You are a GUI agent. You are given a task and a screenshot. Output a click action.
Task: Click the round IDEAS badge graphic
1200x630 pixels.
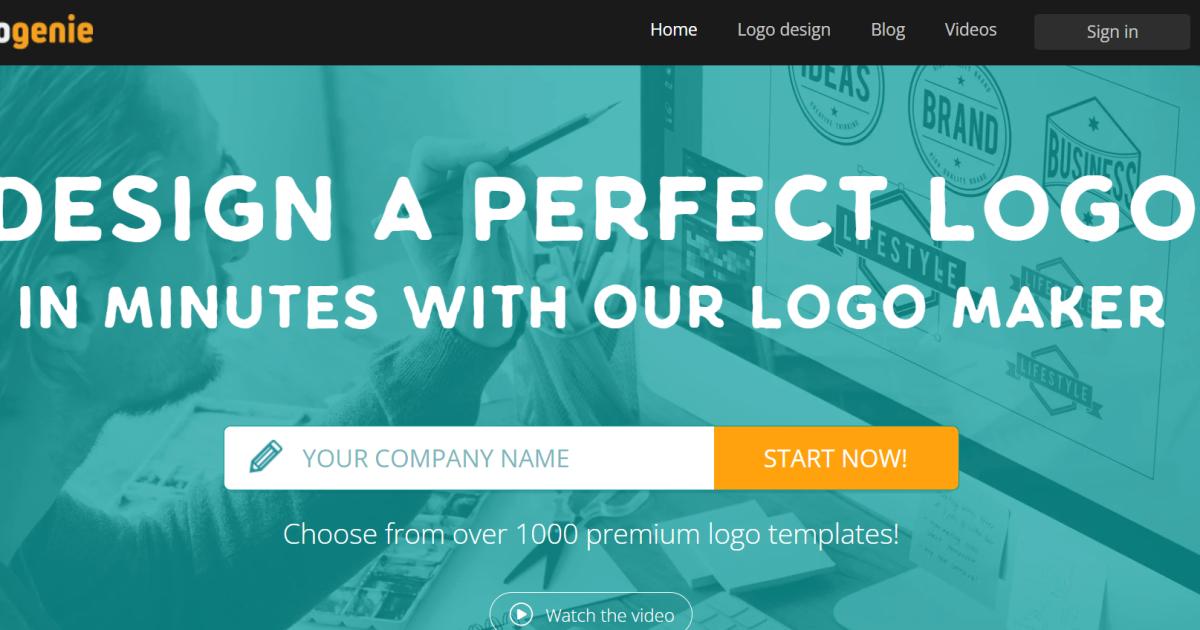tap(835, 95)
